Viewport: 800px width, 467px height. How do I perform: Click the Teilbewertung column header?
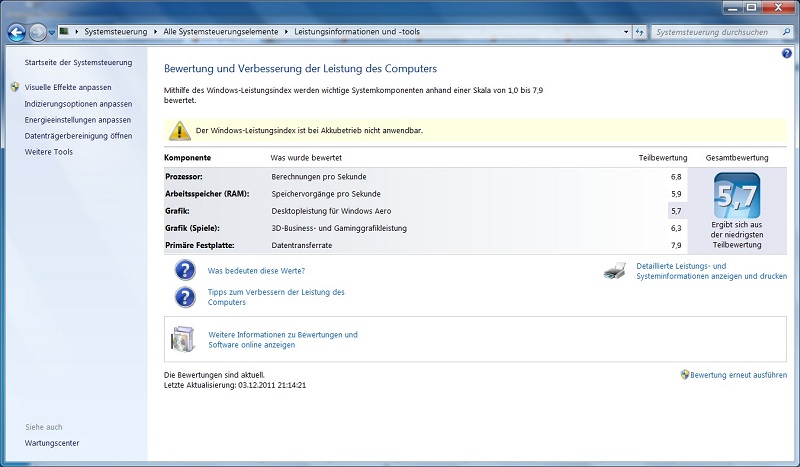pyautogui.click(x=663, y=158)
